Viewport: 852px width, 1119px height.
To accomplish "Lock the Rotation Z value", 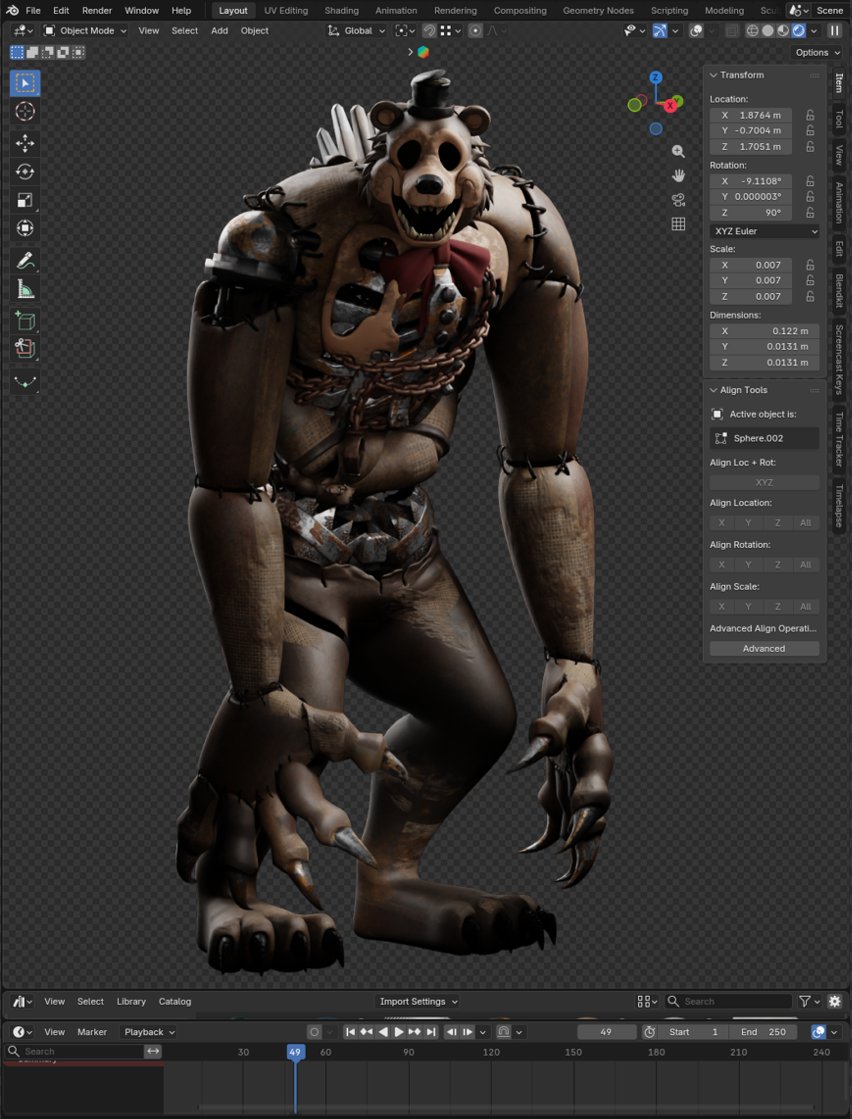I will pyautogui.click(x=810, y=213).
